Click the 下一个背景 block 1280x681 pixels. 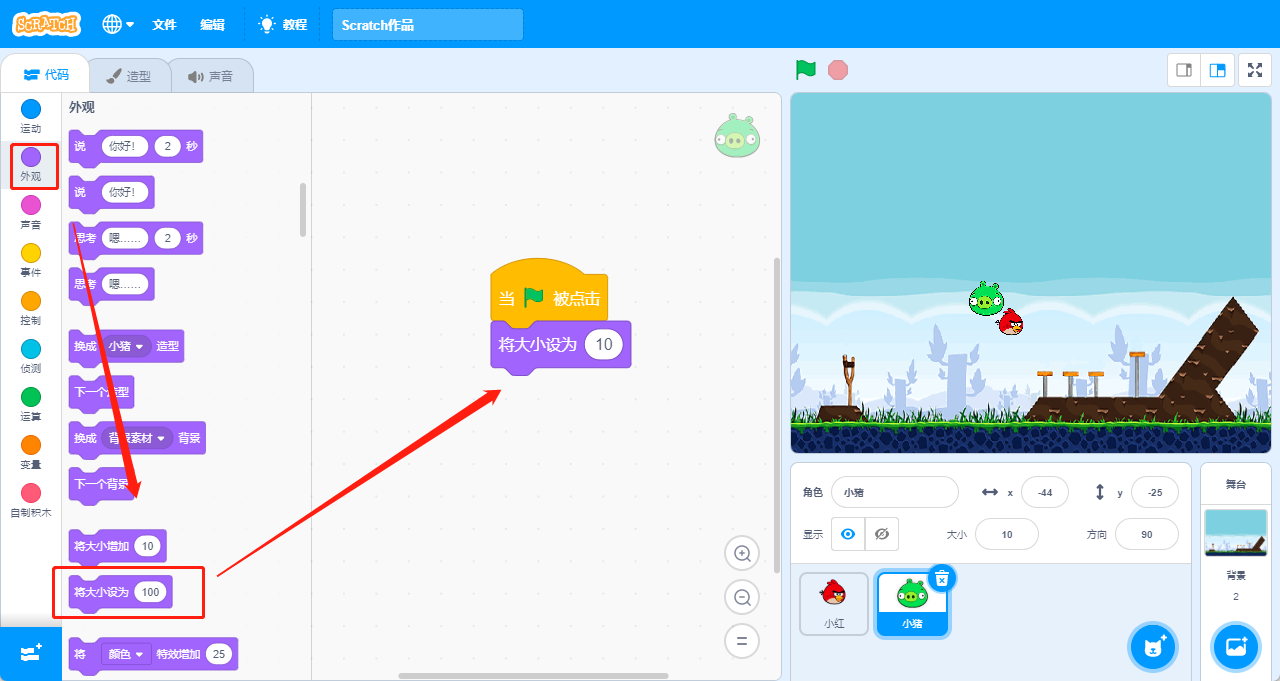coord(100,484)
